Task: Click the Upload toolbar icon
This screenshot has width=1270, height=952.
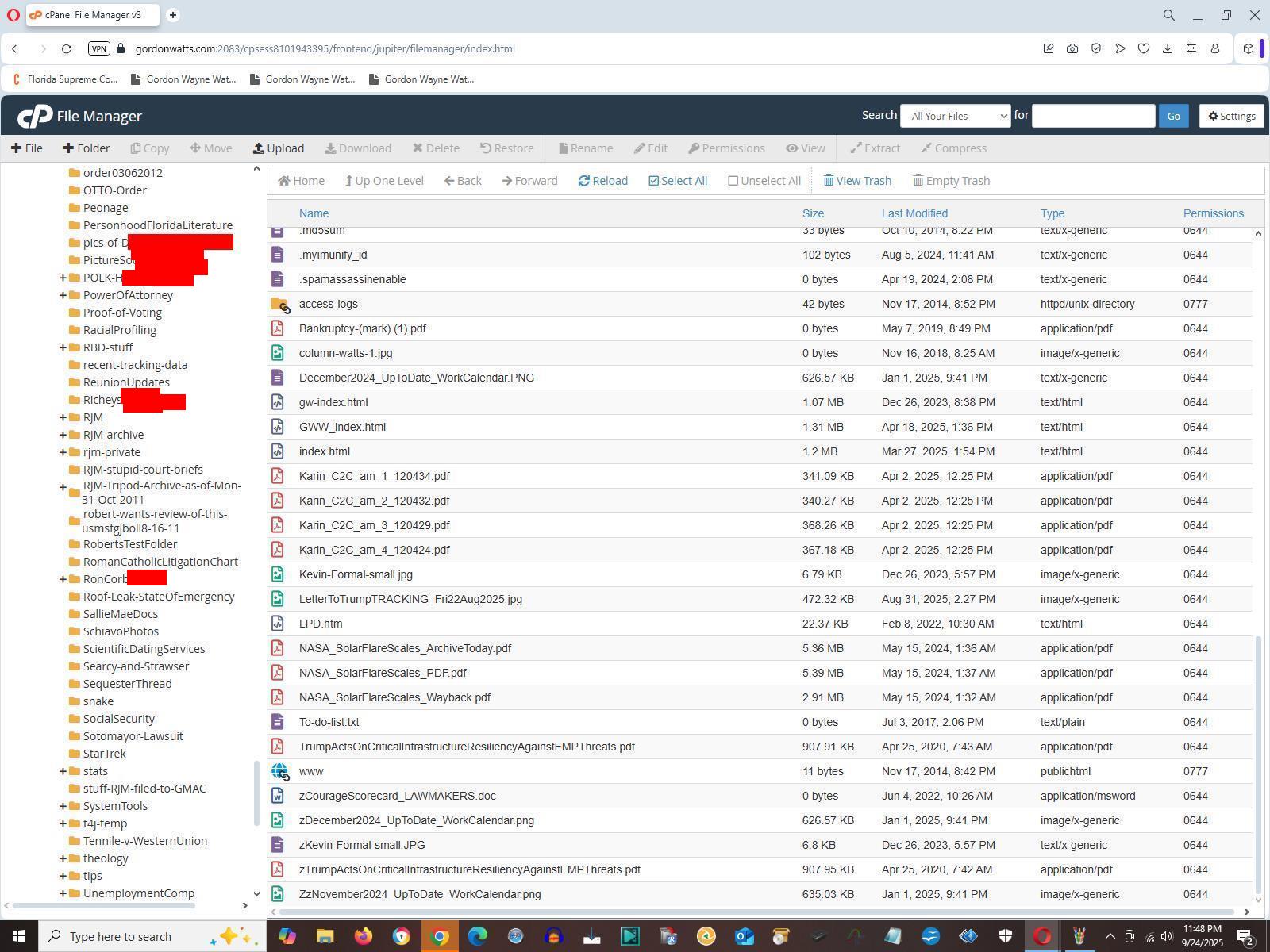Action: [x=278, y=148]
